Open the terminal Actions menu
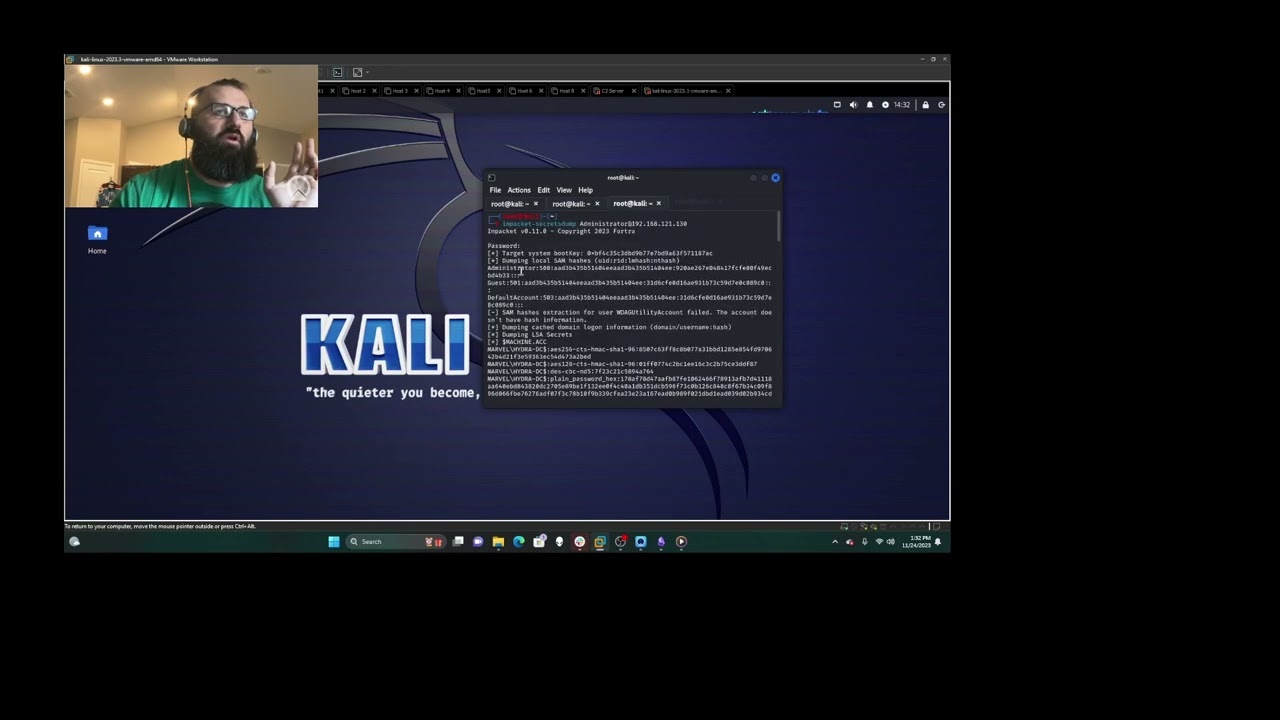Screen dimensions: 1280x720 point(519,190)
